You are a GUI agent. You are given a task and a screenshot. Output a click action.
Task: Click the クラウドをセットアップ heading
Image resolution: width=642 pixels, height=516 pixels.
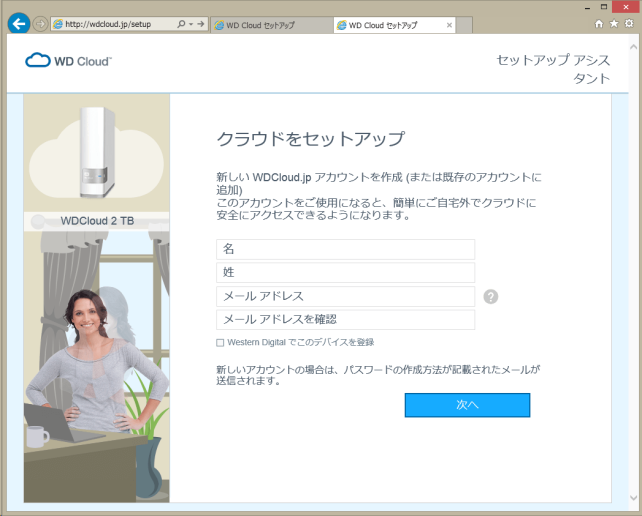pyautogui.click(x=310, y=138)
